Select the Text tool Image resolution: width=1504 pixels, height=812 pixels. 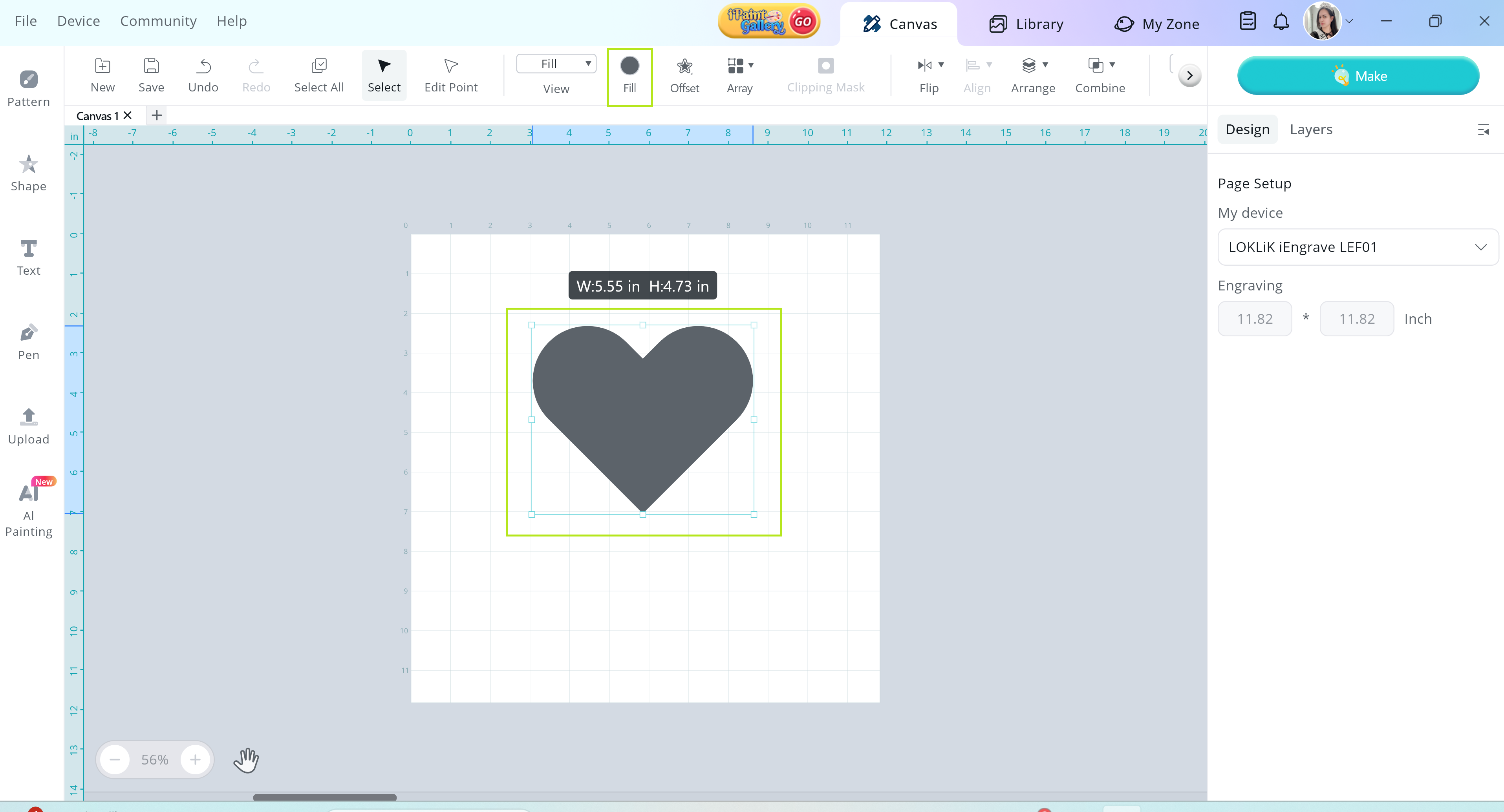click(x=28, y=257)
